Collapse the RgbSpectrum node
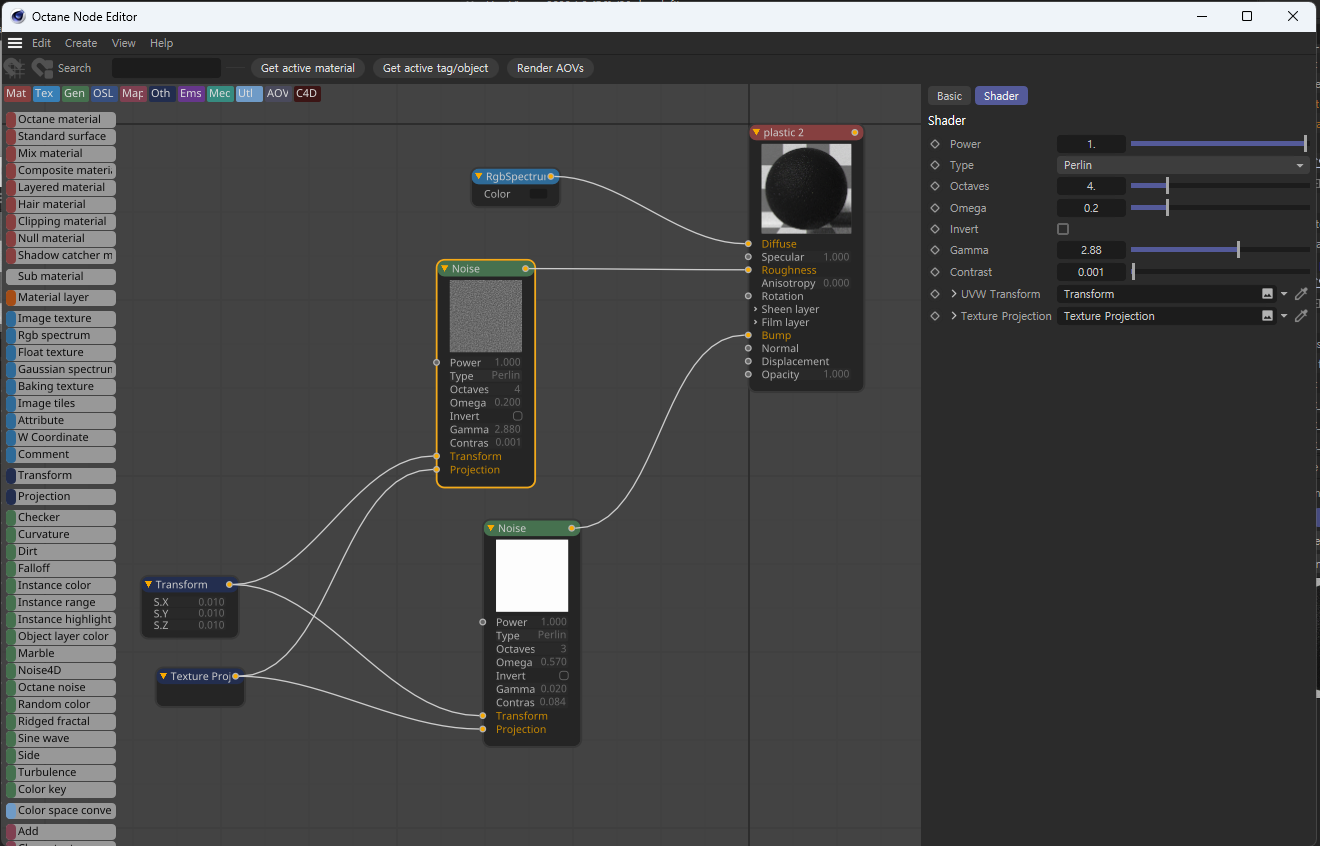 [x=478, y=176]
